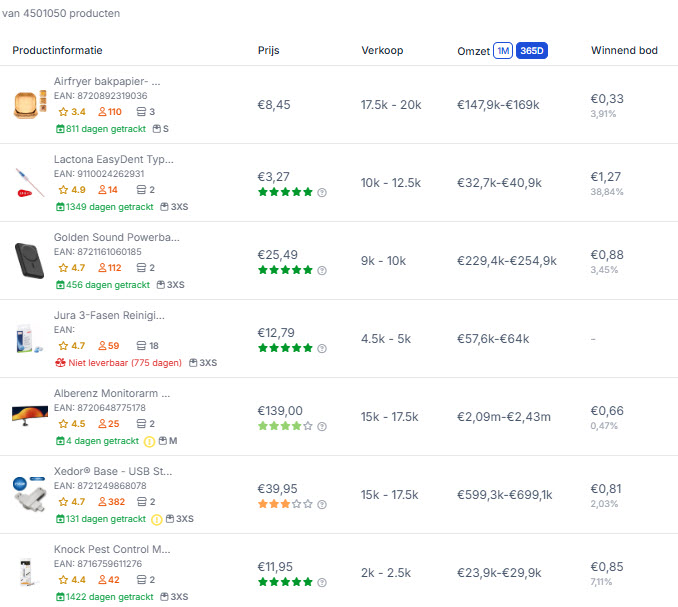
Task: Click price help icon in Jura row
Action: pyautogui.click(x=322, y=348)
